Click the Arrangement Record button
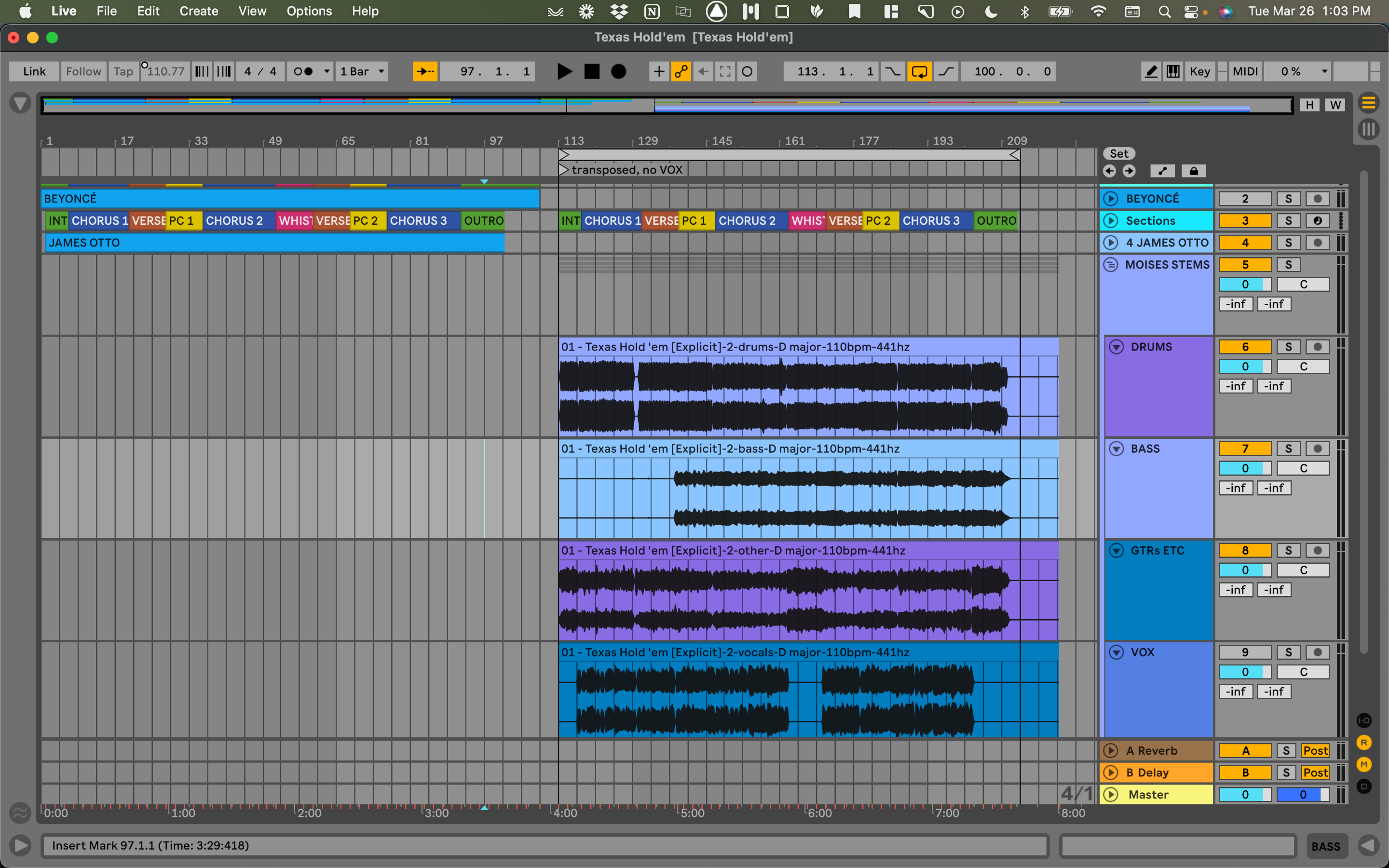This screenshot has width=1389, height=868. 618,71
